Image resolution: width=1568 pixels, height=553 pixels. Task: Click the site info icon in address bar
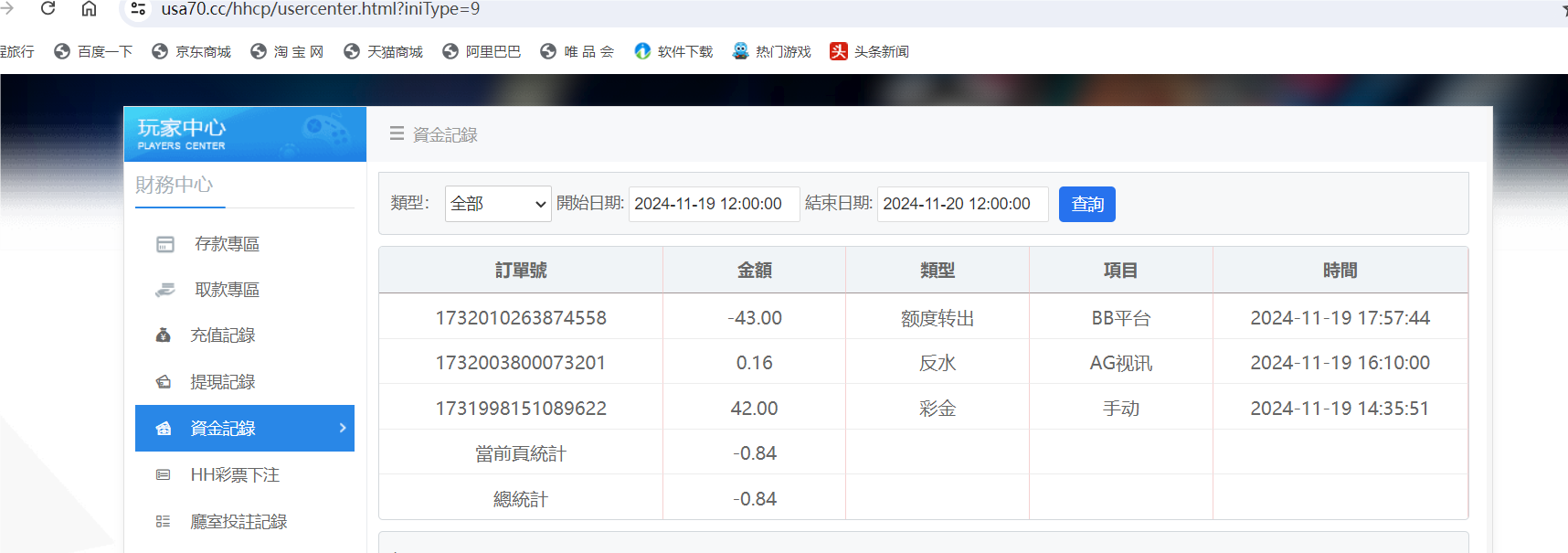[138, 9]
